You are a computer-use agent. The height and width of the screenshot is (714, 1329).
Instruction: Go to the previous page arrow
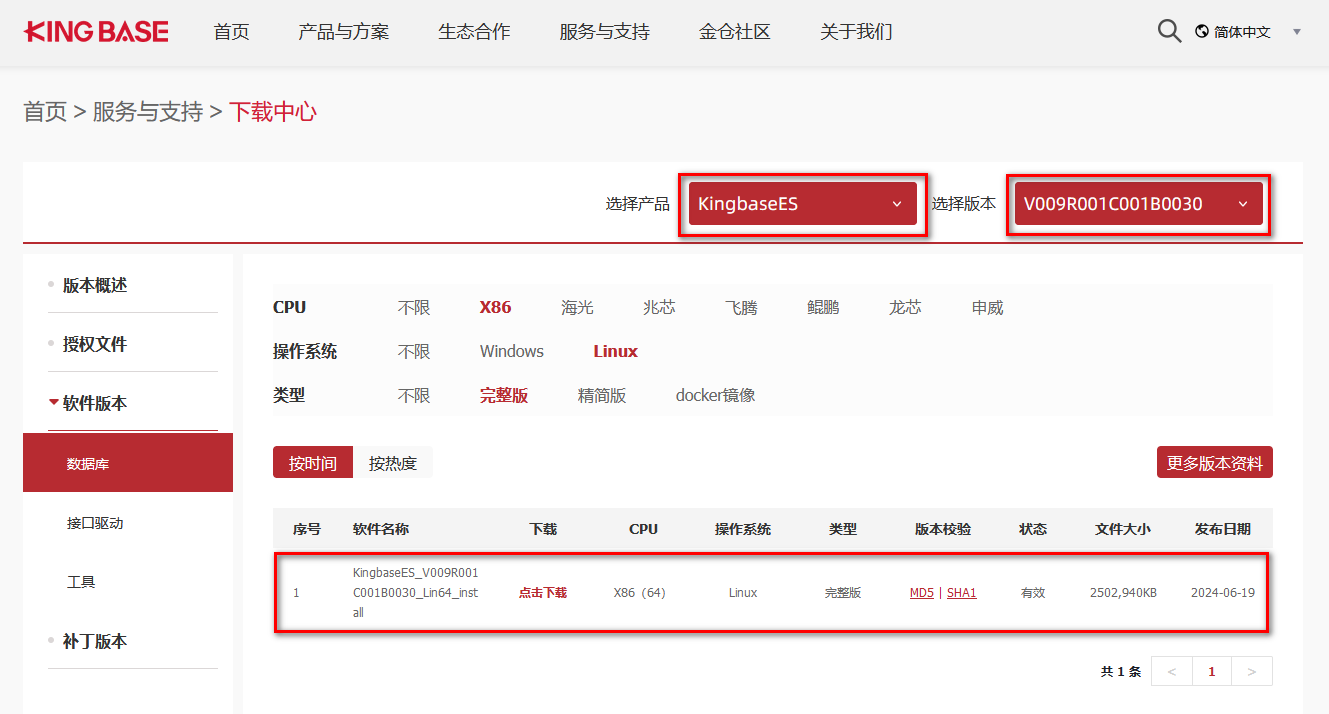coord(1171,671)
